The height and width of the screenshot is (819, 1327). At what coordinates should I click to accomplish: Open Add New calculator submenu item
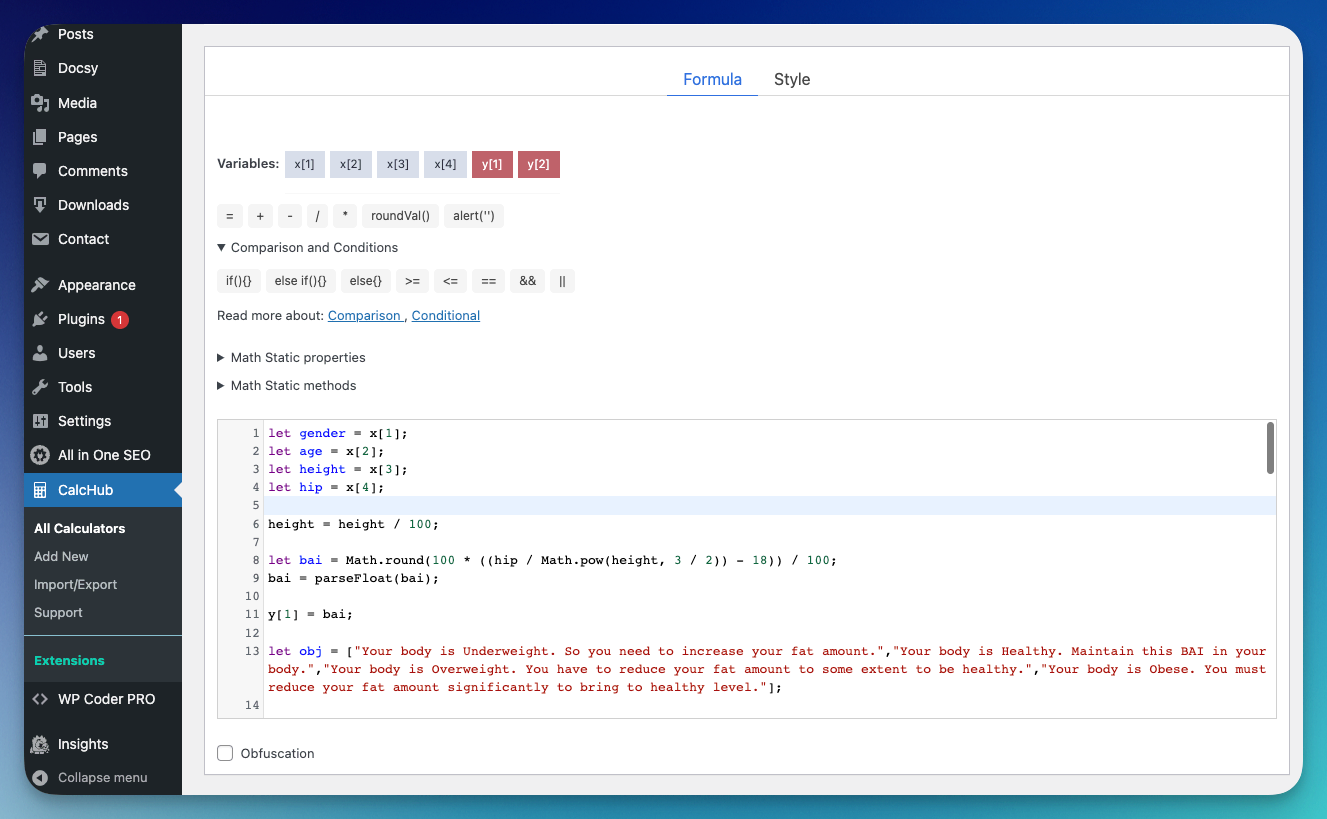coord(61,556)
